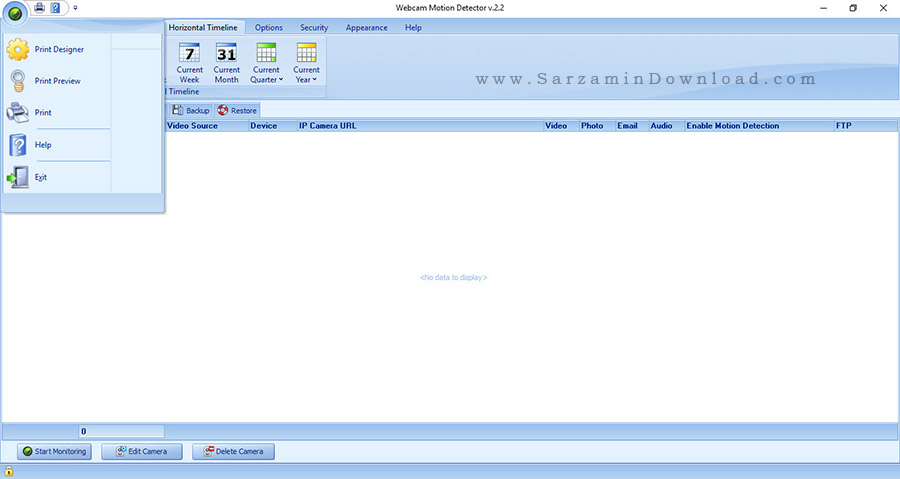
Task: Click the Backup button
Action: [191, 111]
